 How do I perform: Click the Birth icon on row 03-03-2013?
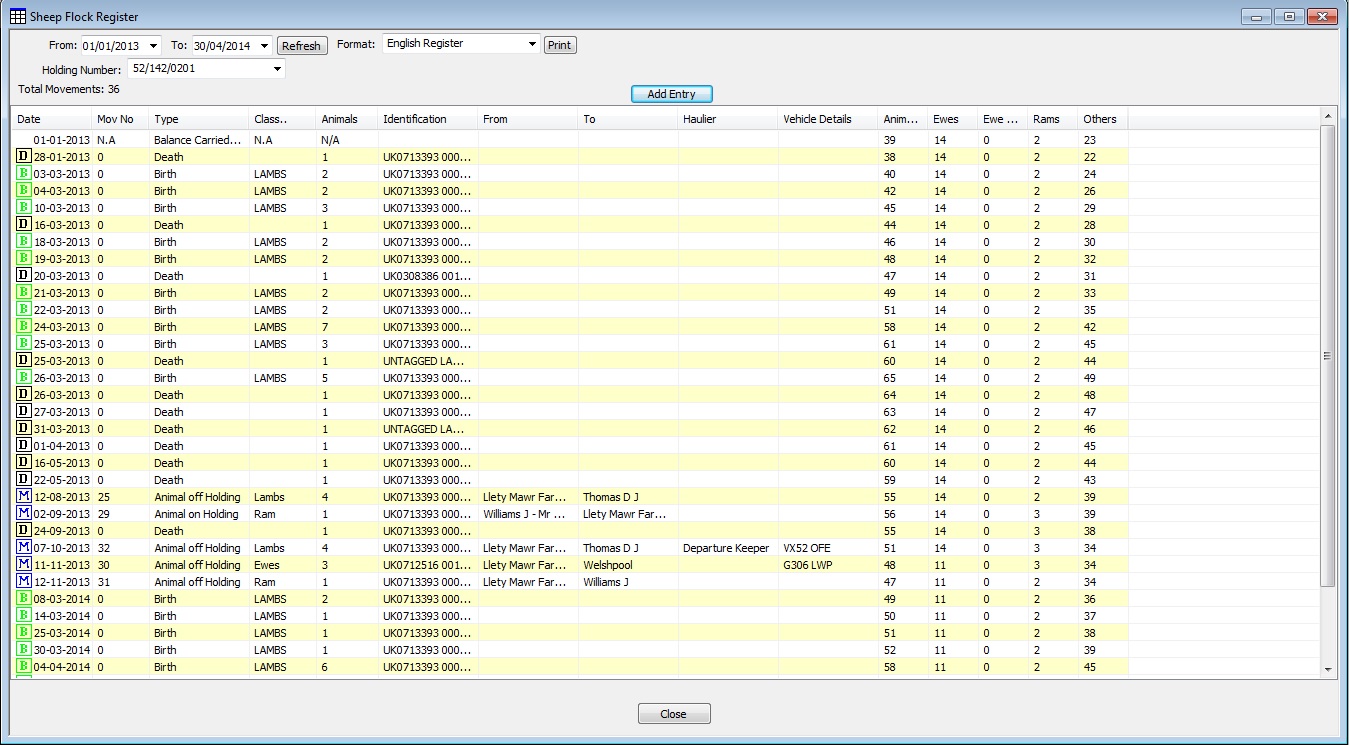coord(24,174)
